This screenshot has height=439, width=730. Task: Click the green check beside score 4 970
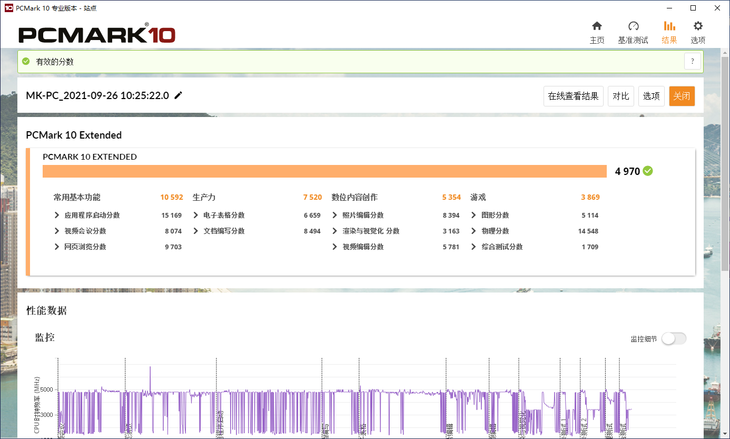(648, 171)
